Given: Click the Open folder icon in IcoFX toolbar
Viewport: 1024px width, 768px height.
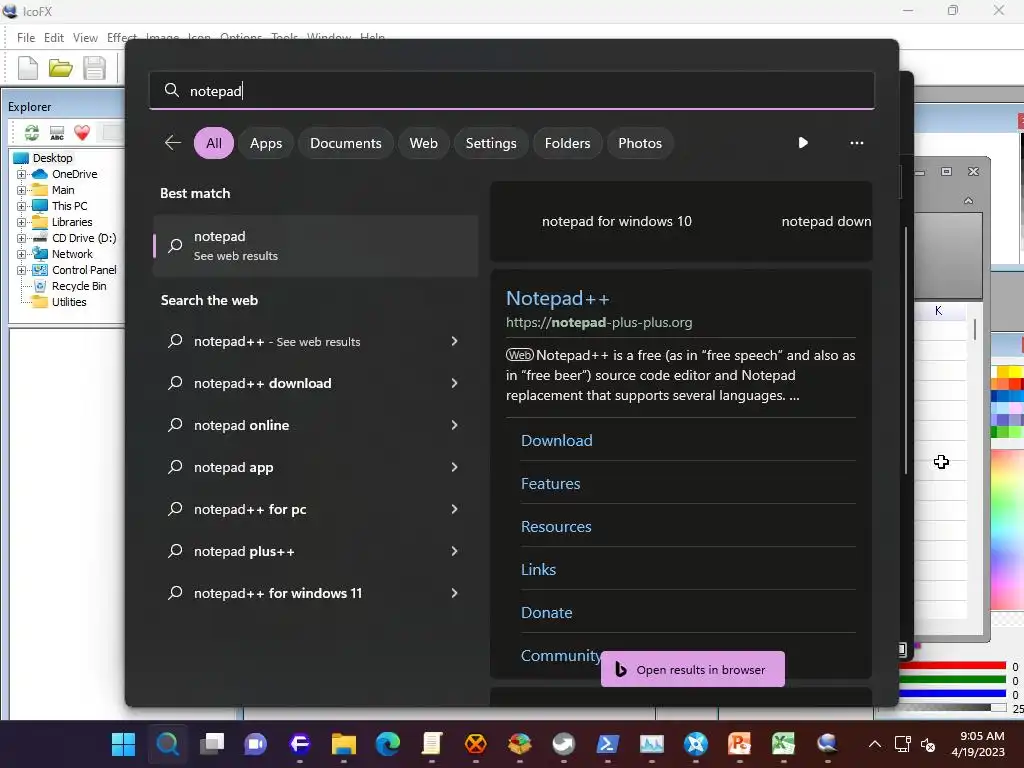Looking at the screenshot, I should (x=61, y=68).
